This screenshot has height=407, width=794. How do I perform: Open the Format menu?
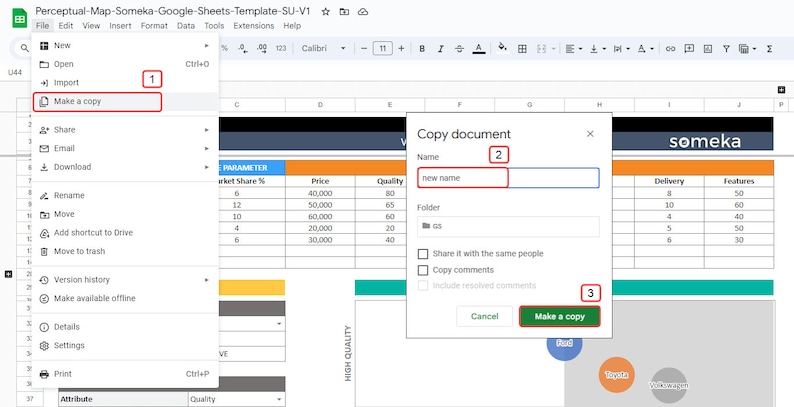[x=154, y=25]
